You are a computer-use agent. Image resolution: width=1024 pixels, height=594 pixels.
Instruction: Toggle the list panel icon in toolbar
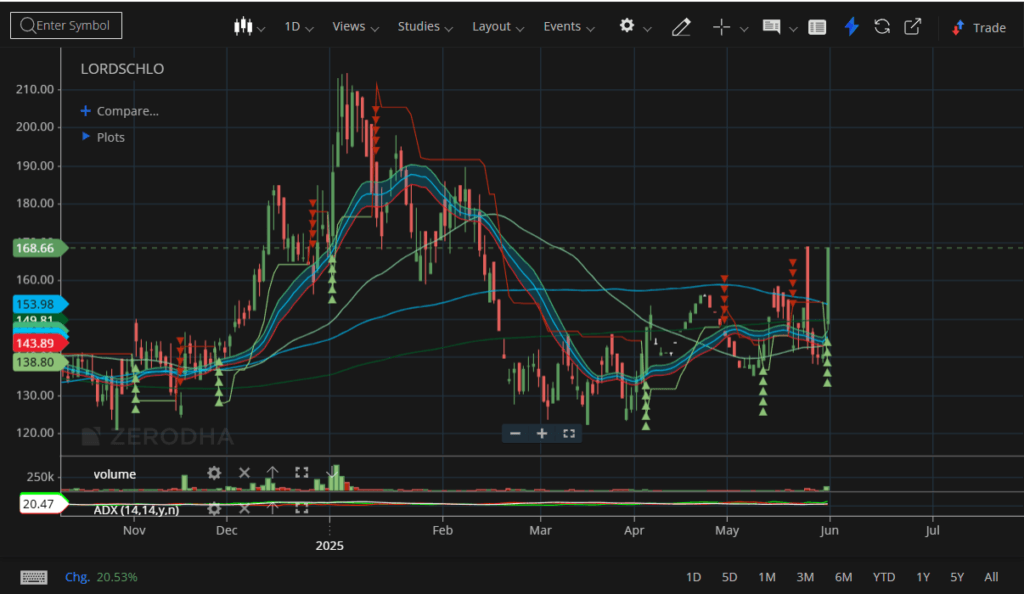(817, 27)
